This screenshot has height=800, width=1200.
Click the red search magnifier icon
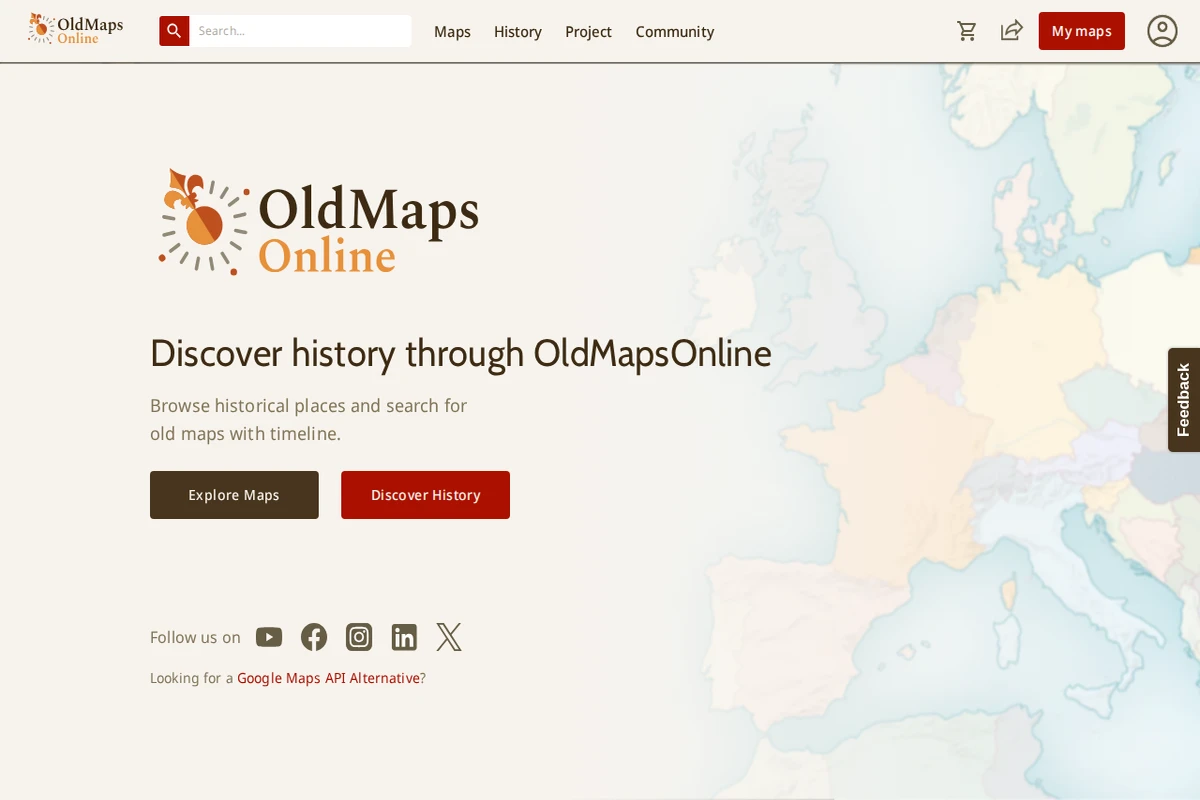pyautogui.click(x=174, y=31)
